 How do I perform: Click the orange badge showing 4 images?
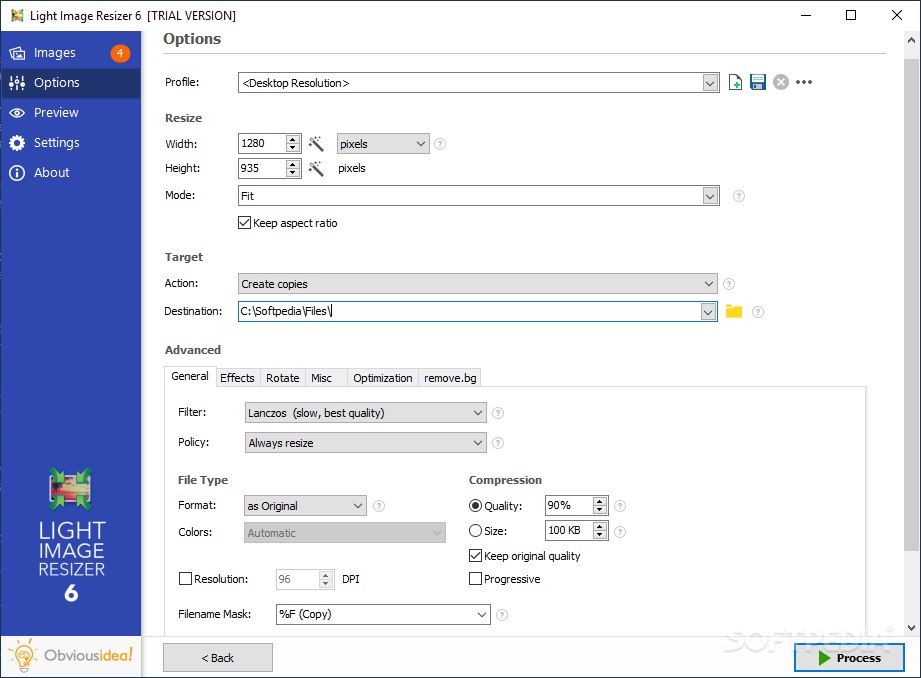tap(120, 53)
